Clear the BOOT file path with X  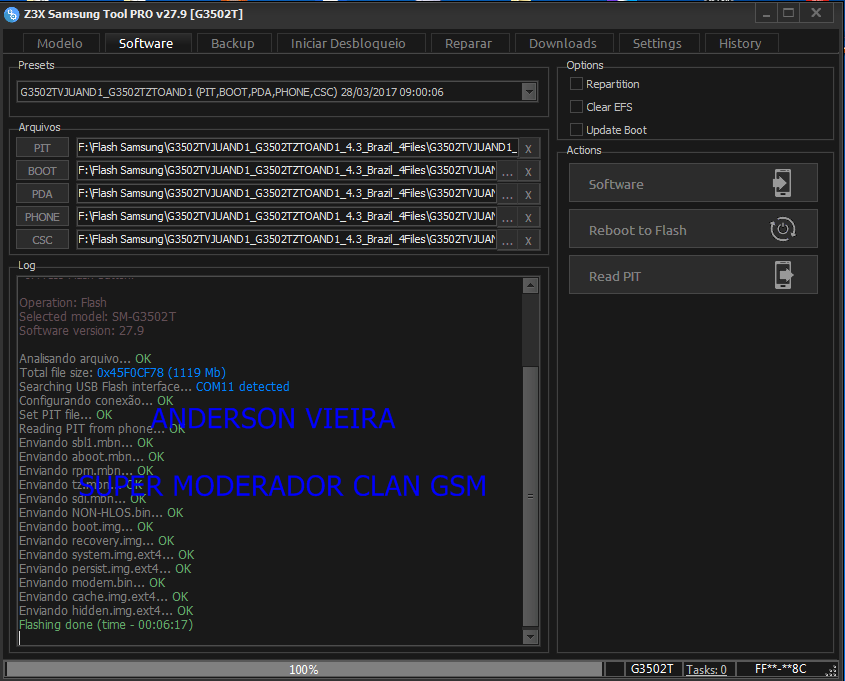click(528, 172)
